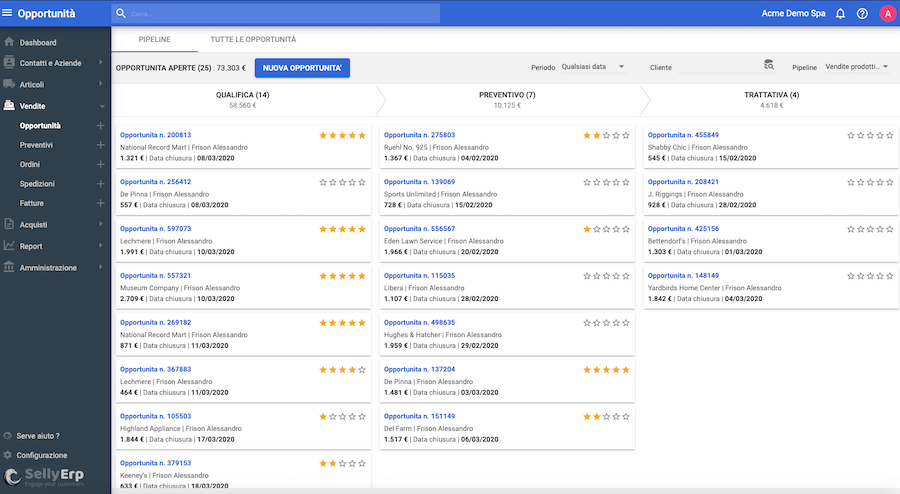Click the Configurazione gear icon
900x494 pixels.
[8, 455]
